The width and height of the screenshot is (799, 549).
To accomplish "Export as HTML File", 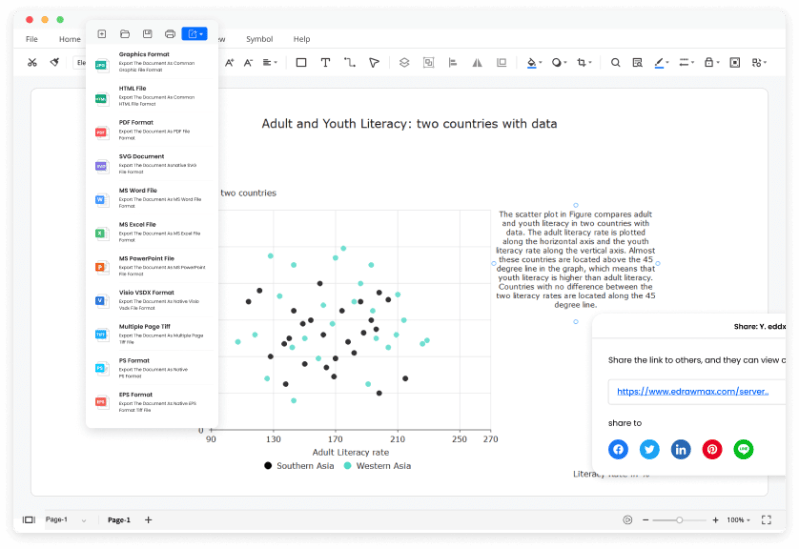I will click(152, 96).
